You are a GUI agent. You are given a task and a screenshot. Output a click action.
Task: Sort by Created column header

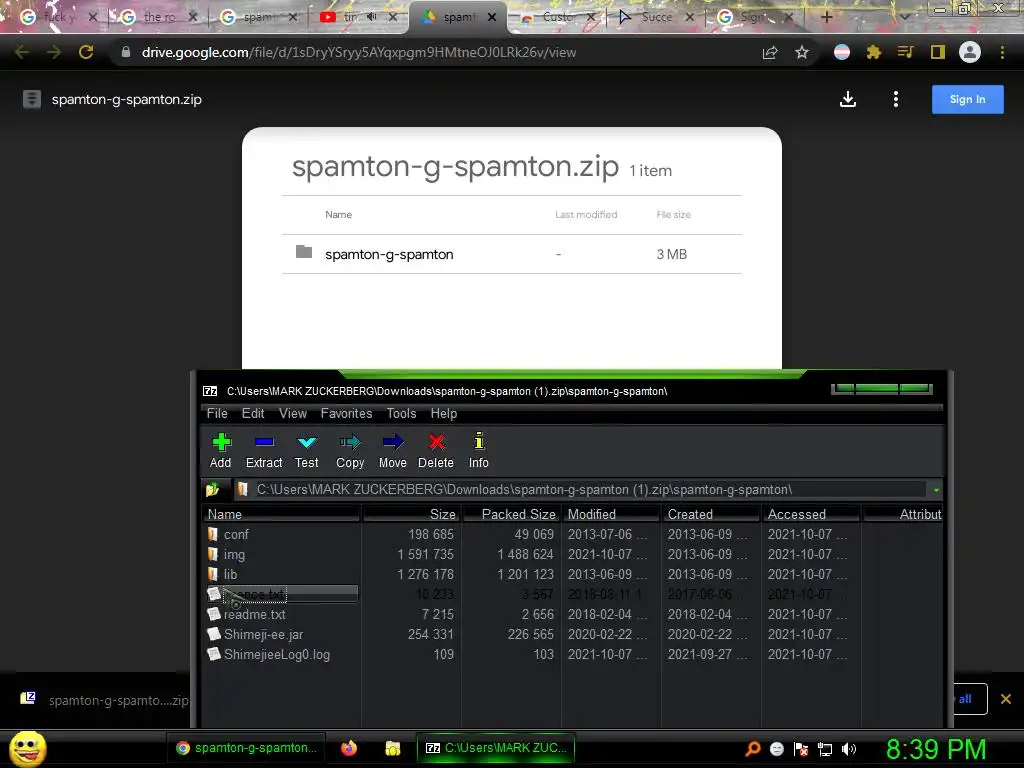[x=711, y=514]
